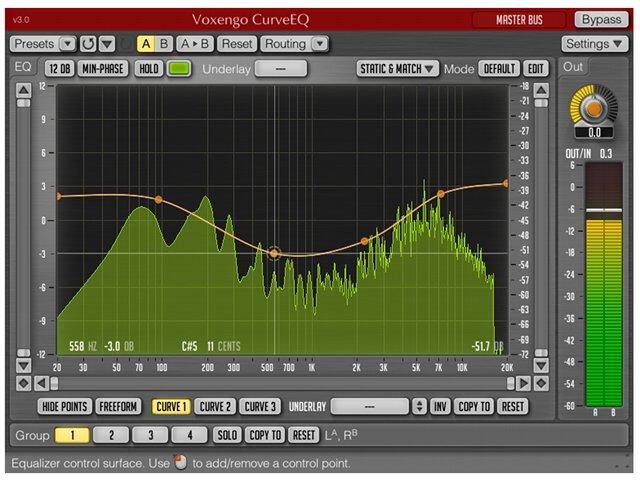640x480 pixels.
Task: Click the C#5 note readout
Action: (x=189, y=347)
